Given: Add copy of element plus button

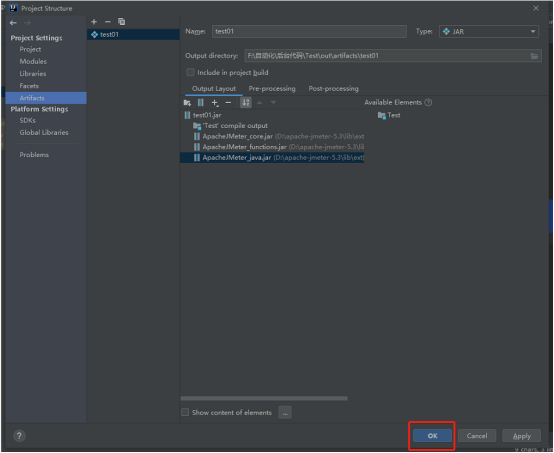Looking at the screenshot, I should pos(214,103).
